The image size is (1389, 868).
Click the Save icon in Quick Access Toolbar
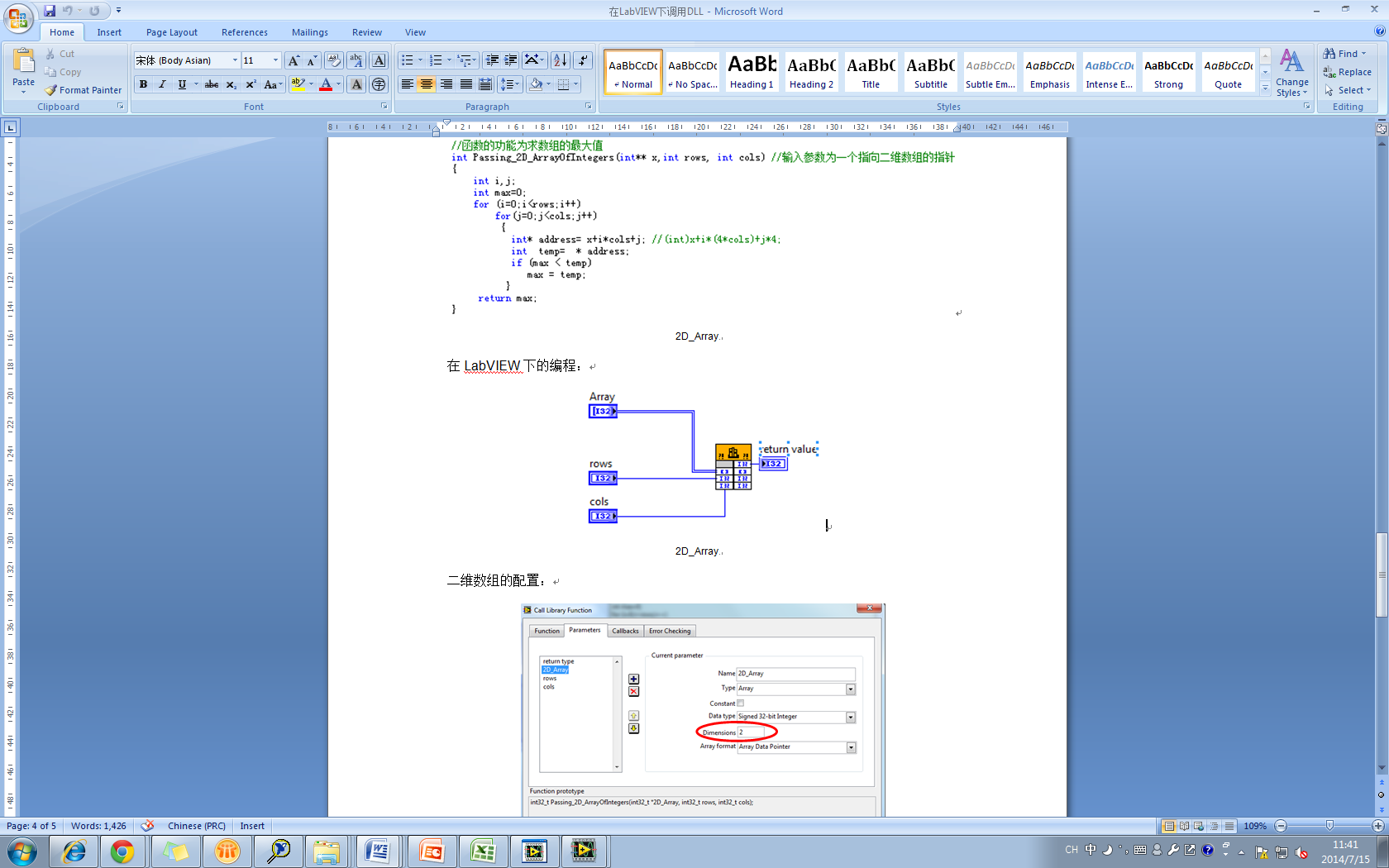50,11
